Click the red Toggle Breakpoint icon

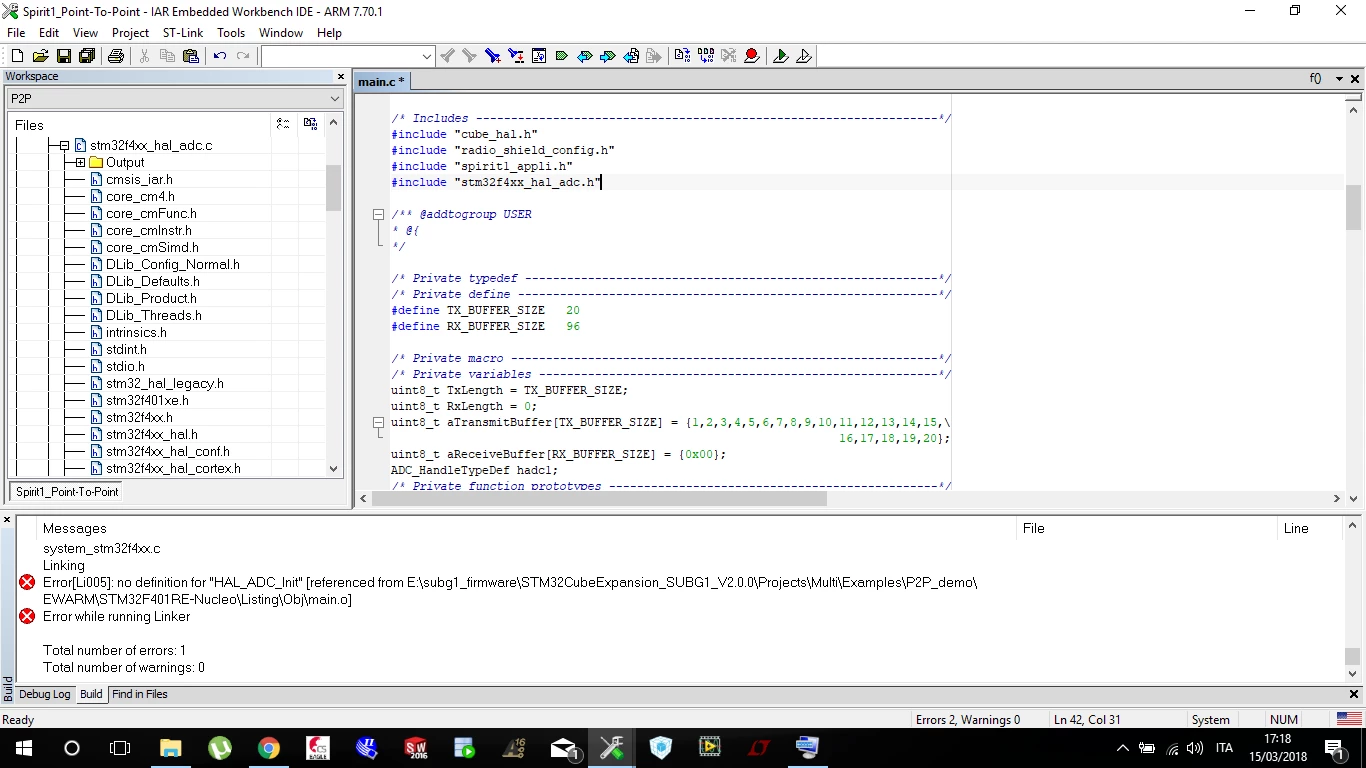coord(752,56)
